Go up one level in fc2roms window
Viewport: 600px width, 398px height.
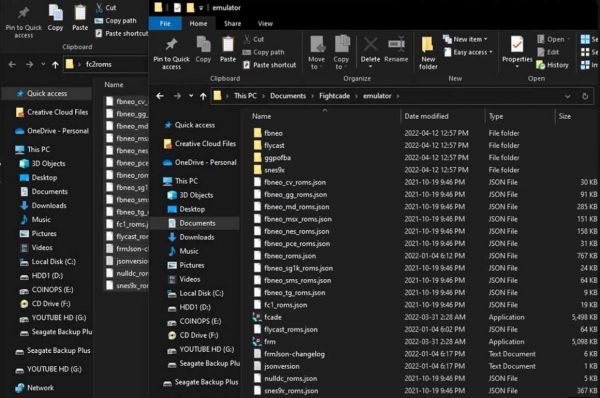pos(55,64)
